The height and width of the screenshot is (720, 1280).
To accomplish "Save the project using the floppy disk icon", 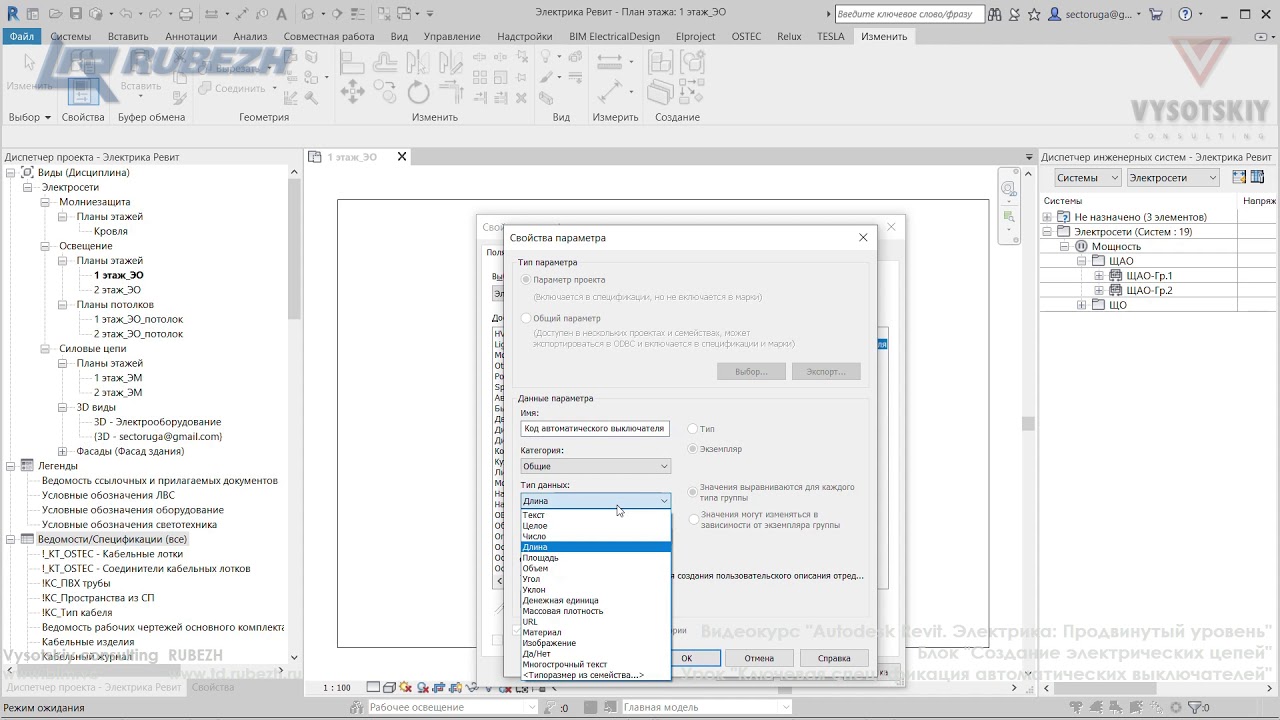I will point(75,14).
